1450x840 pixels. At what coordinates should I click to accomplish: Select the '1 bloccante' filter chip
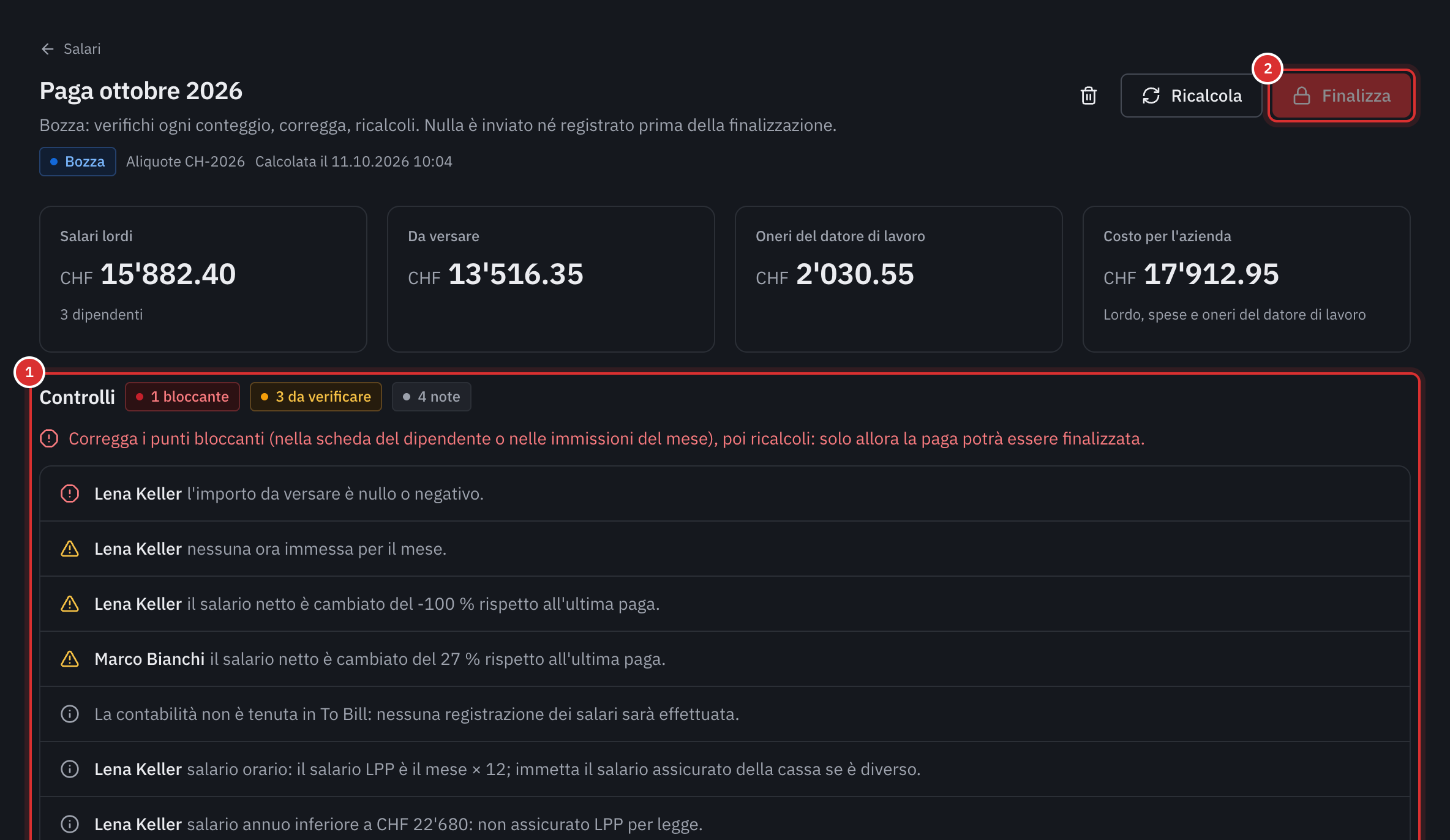click(182, 397)
